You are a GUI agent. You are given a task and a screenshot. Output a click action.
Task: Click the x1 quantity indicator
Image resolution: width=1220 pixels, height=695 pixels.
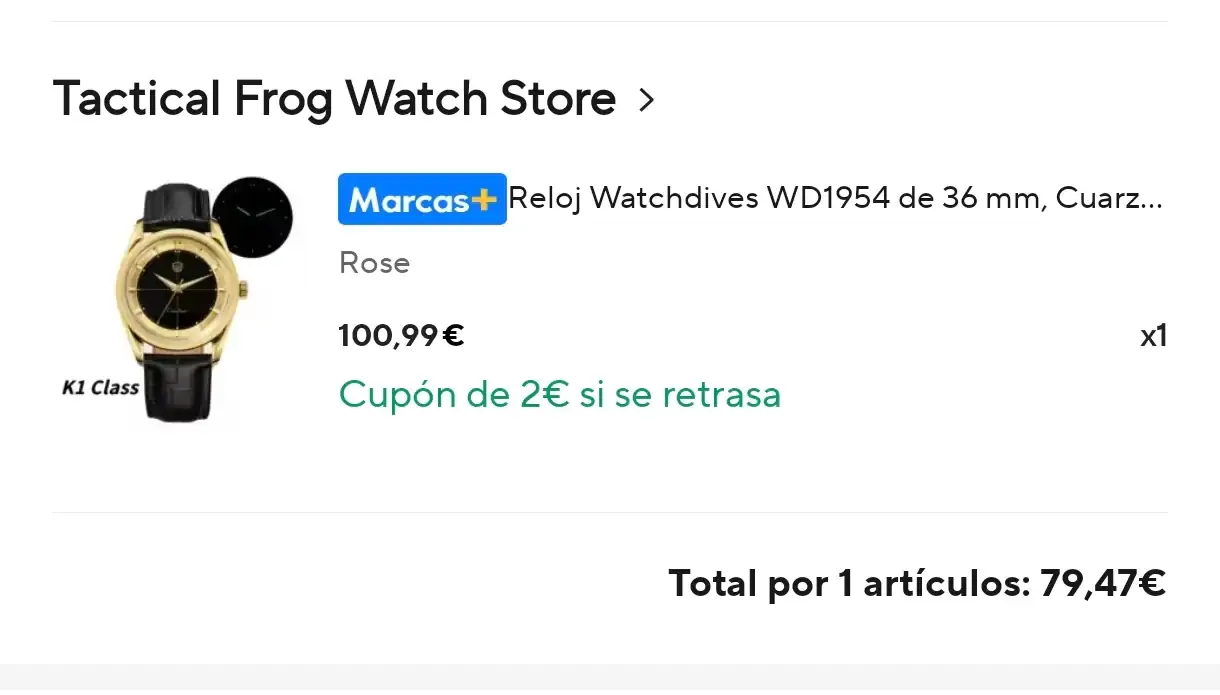[1153, 336]
